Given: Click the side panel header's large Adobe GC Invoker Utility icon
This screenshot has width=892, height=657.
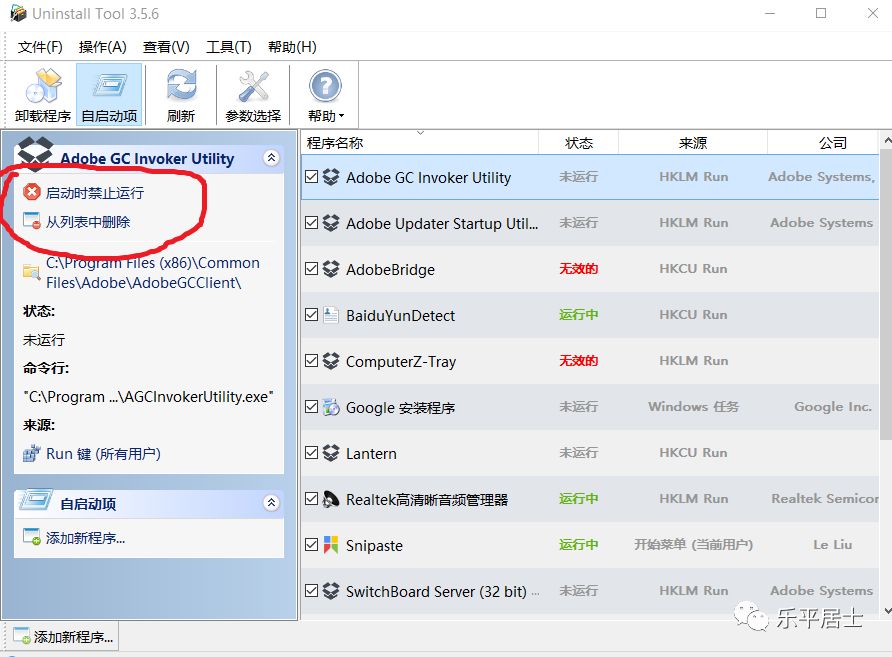Looking at the screenshot, I should 35,154.
